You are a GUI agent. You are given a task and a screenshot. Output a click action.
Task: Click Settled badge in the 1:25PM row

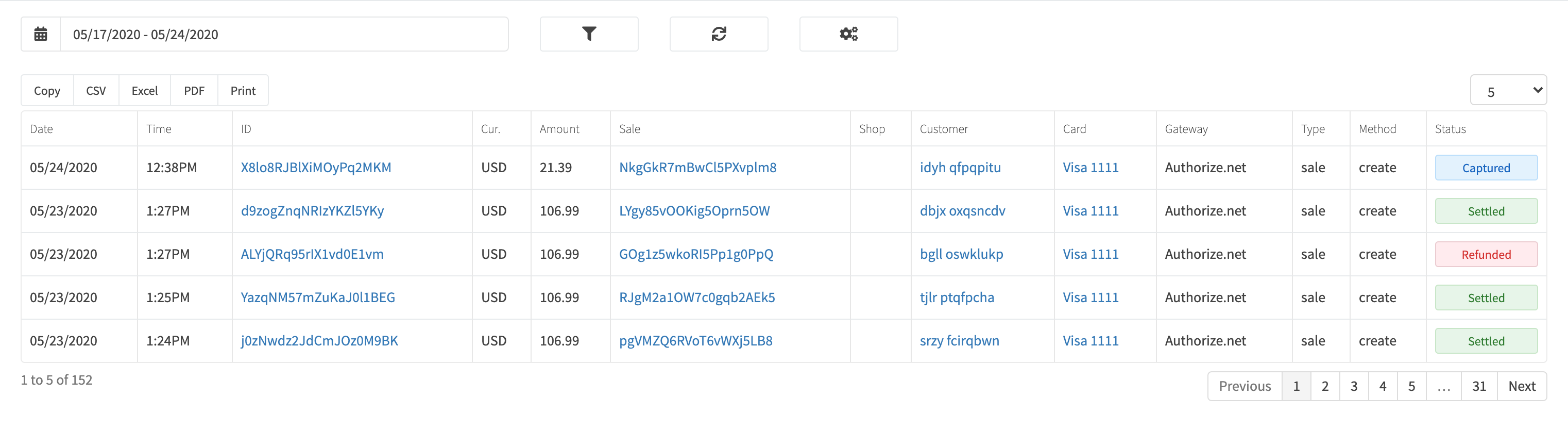(1486, 298)
